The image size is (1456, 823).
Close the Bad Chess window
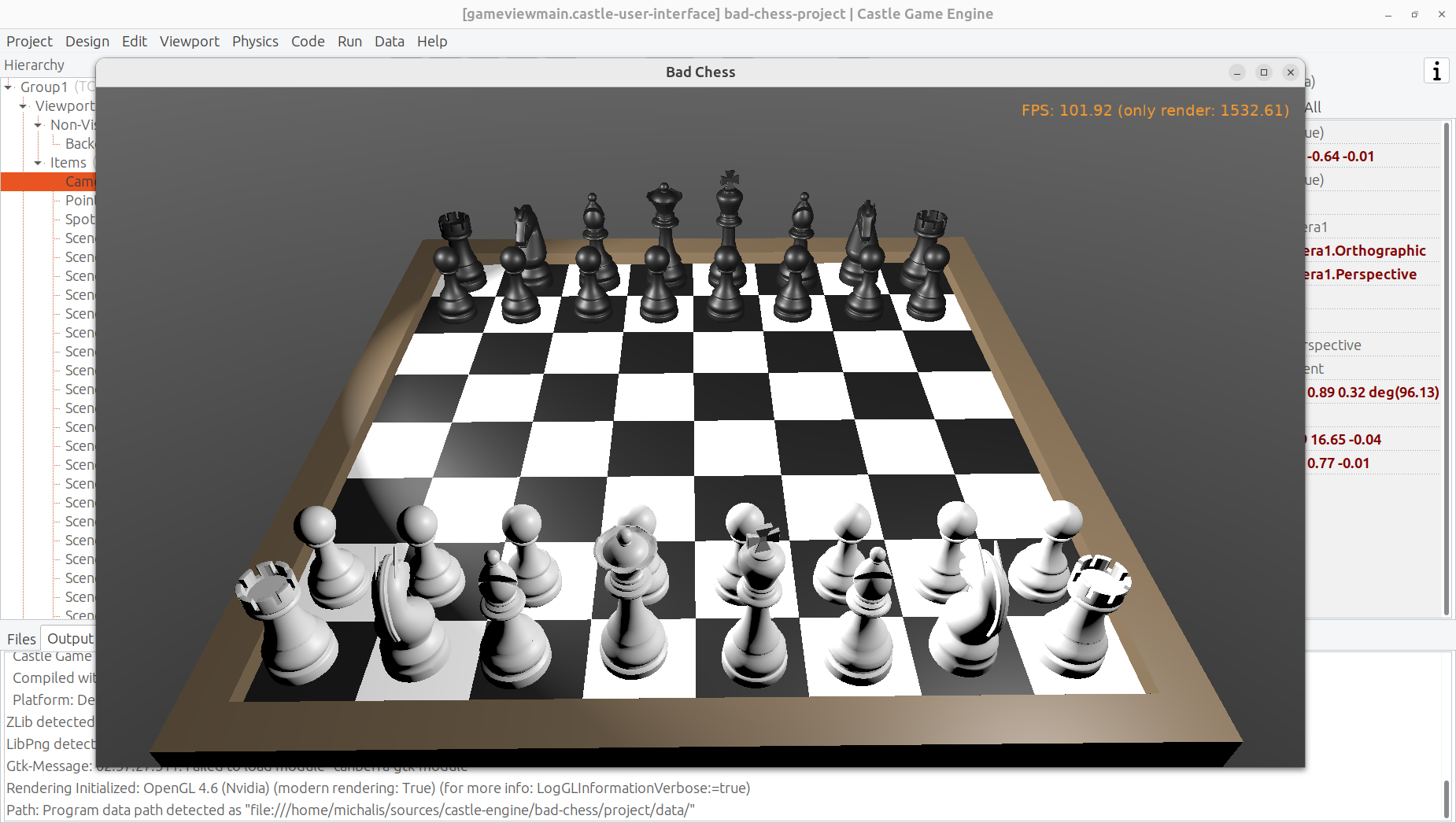1291,72
